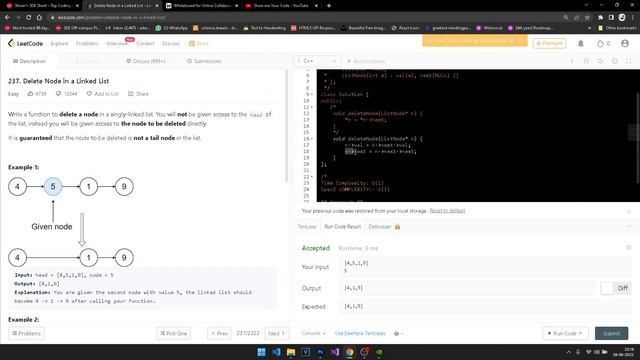
Task: Click the Pick One button
Action: click(x=173, y=333)
